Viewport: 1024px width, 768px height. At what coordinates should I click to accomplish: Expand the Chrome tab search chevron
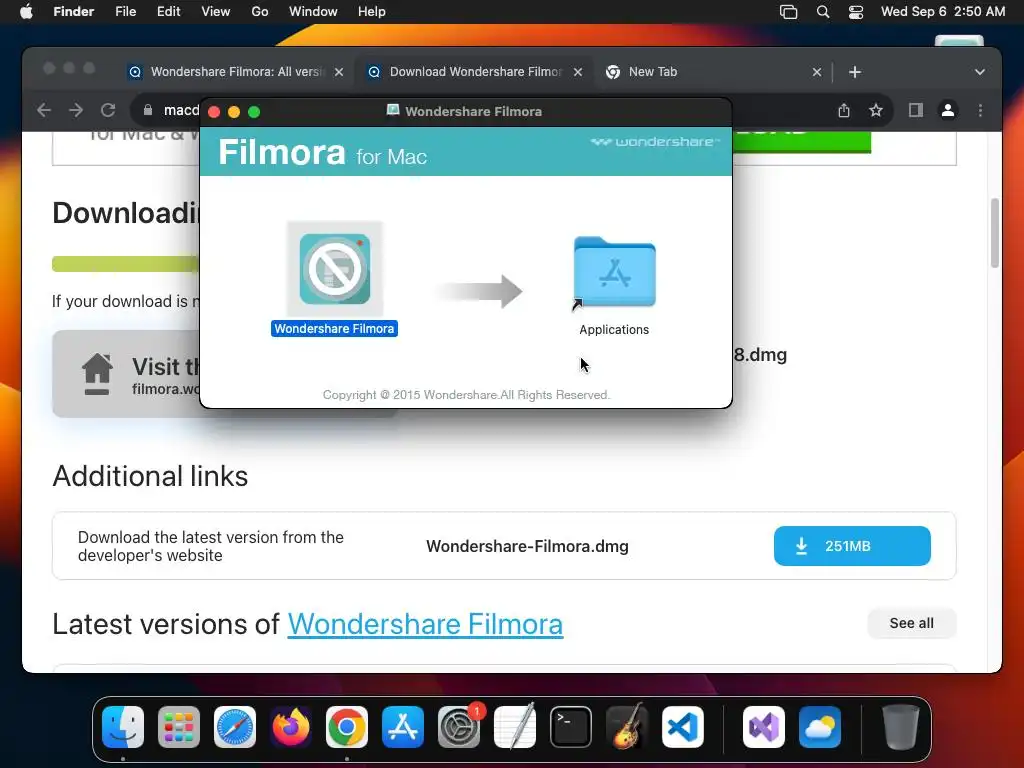(980, 72)
